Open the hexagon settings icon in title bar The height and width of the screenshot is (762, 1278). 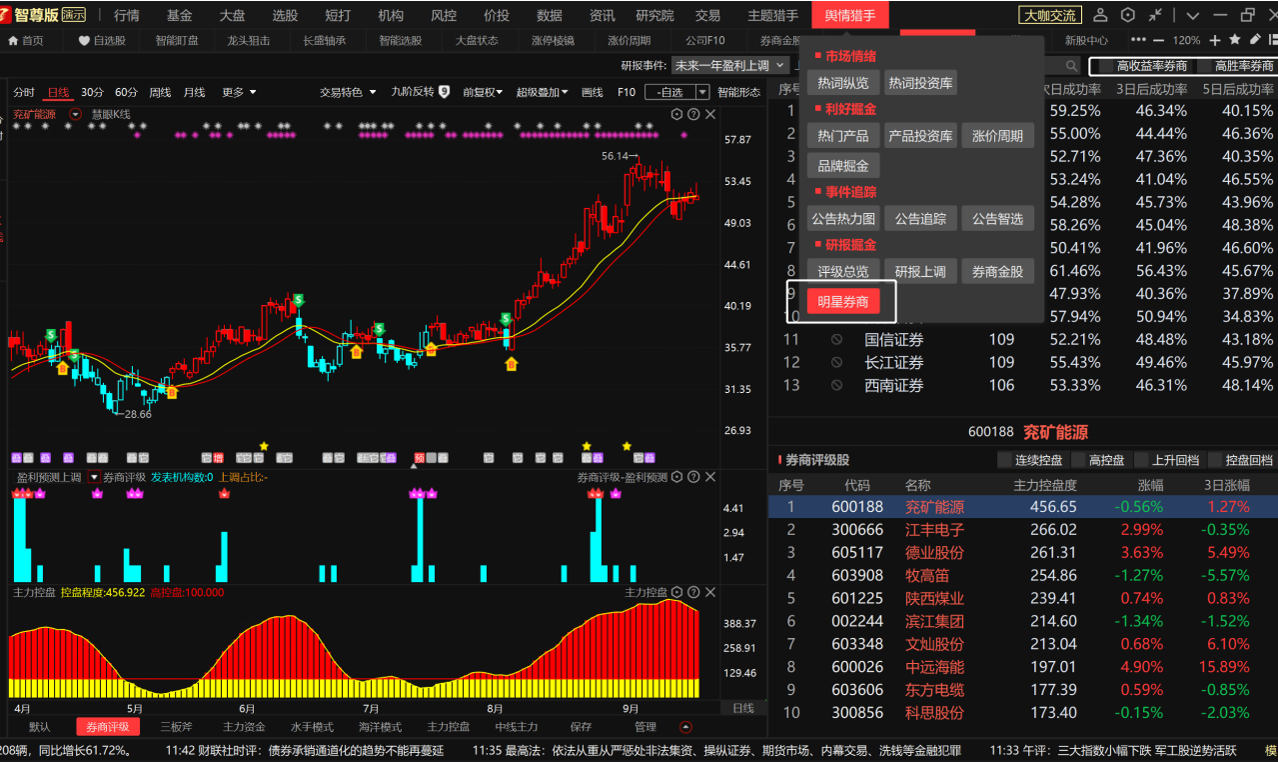[x=1128, y=15]
